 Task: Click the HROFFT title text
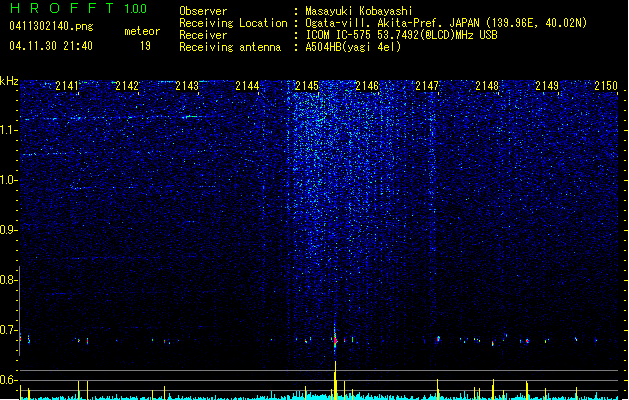[x=62, y=8]
